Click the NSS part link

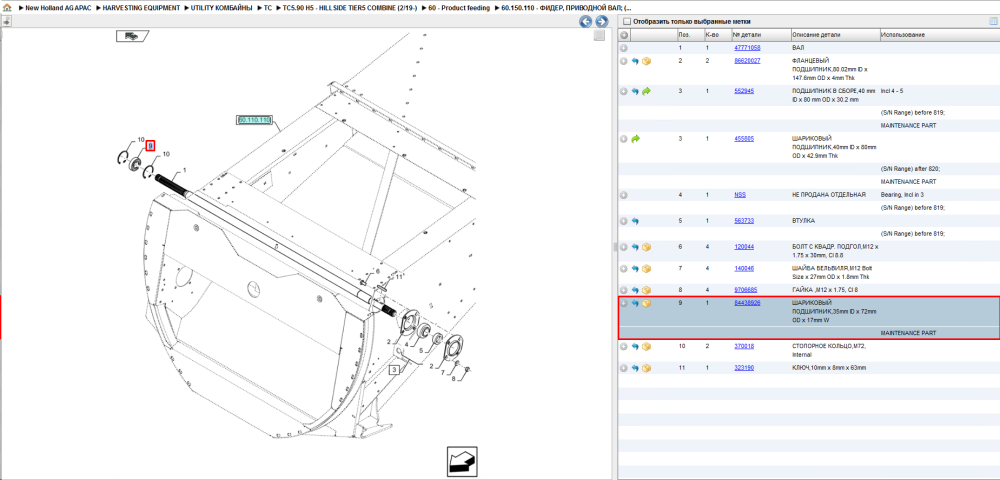point(740,194)
